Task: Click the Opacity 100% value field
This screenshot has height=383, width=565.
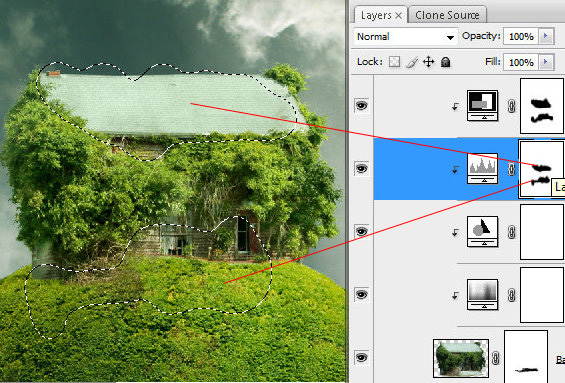Action: (x=521, y=36)
